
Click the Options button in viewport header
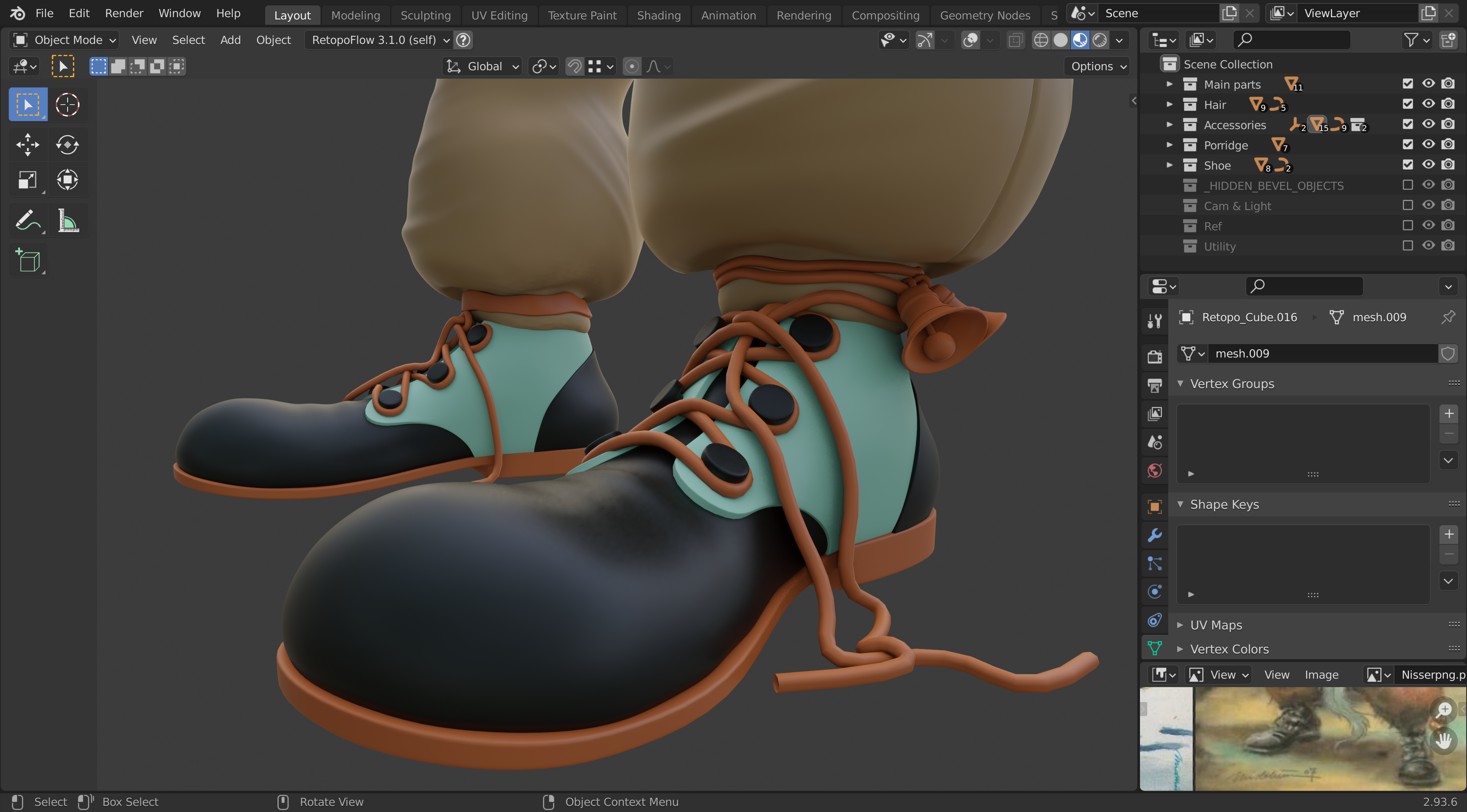(x=1098, y=66)
